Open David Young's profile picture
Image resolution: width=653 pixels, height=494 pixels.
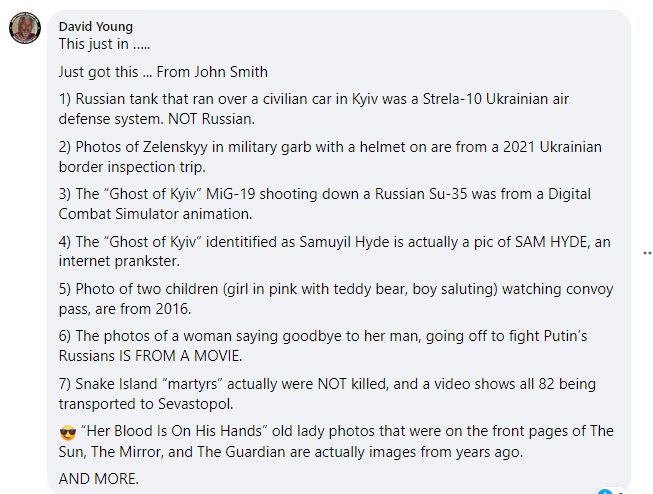point(25,28)
